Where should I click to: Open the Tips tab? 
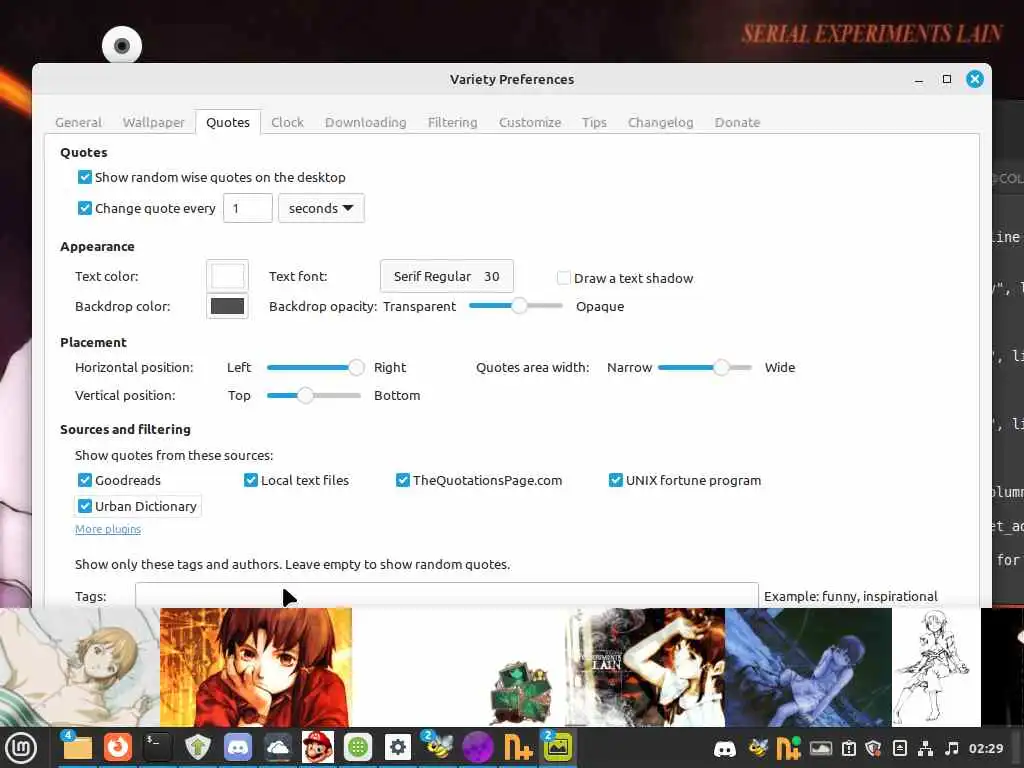594,122
